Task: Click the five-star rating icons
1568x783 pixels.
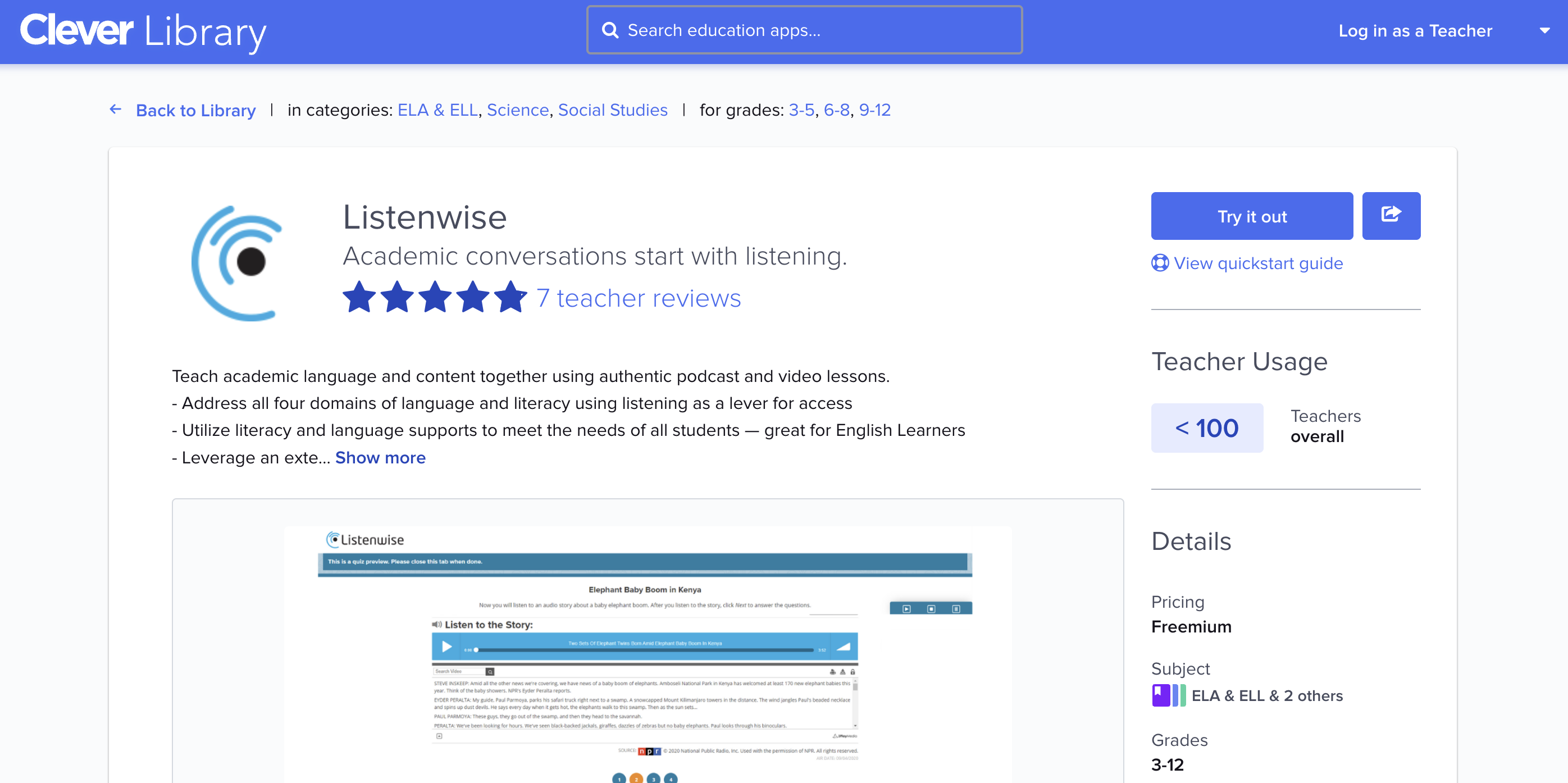Action: 435,297
